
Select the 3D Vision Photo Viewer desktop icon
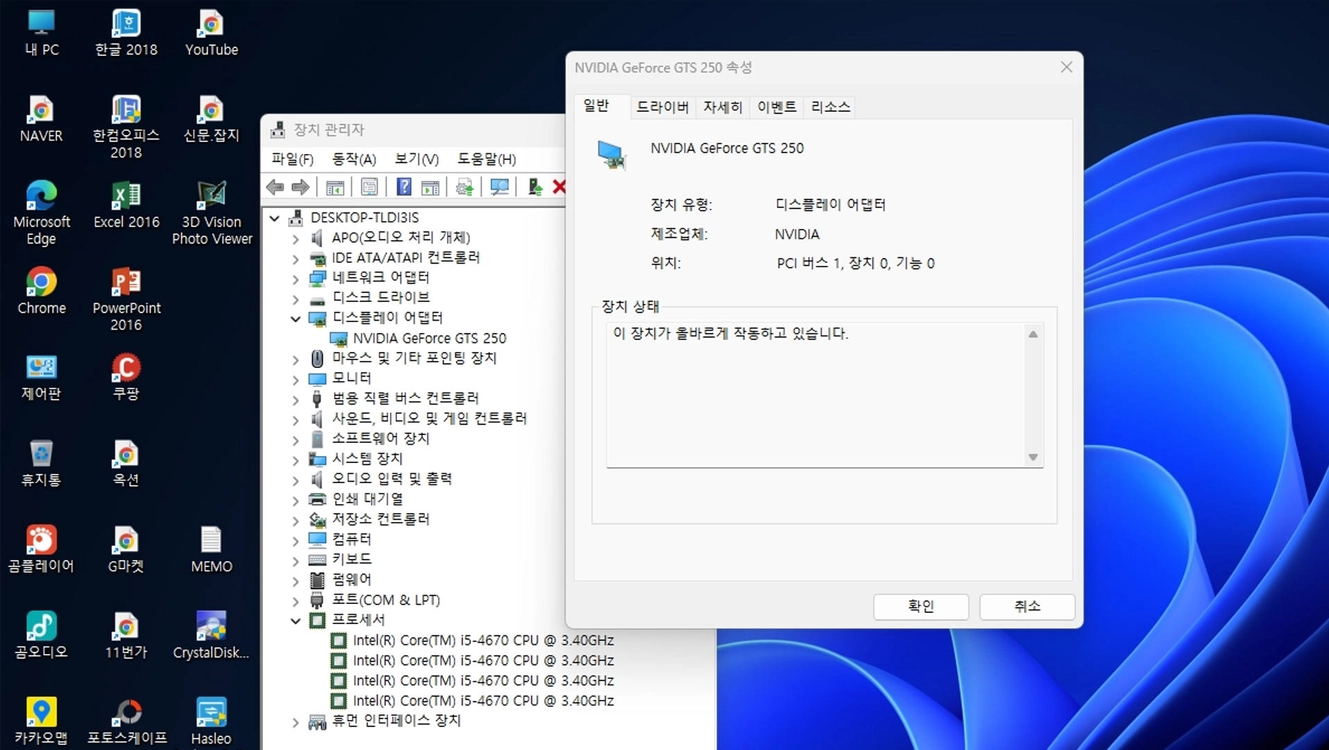[x=212, y=213]
